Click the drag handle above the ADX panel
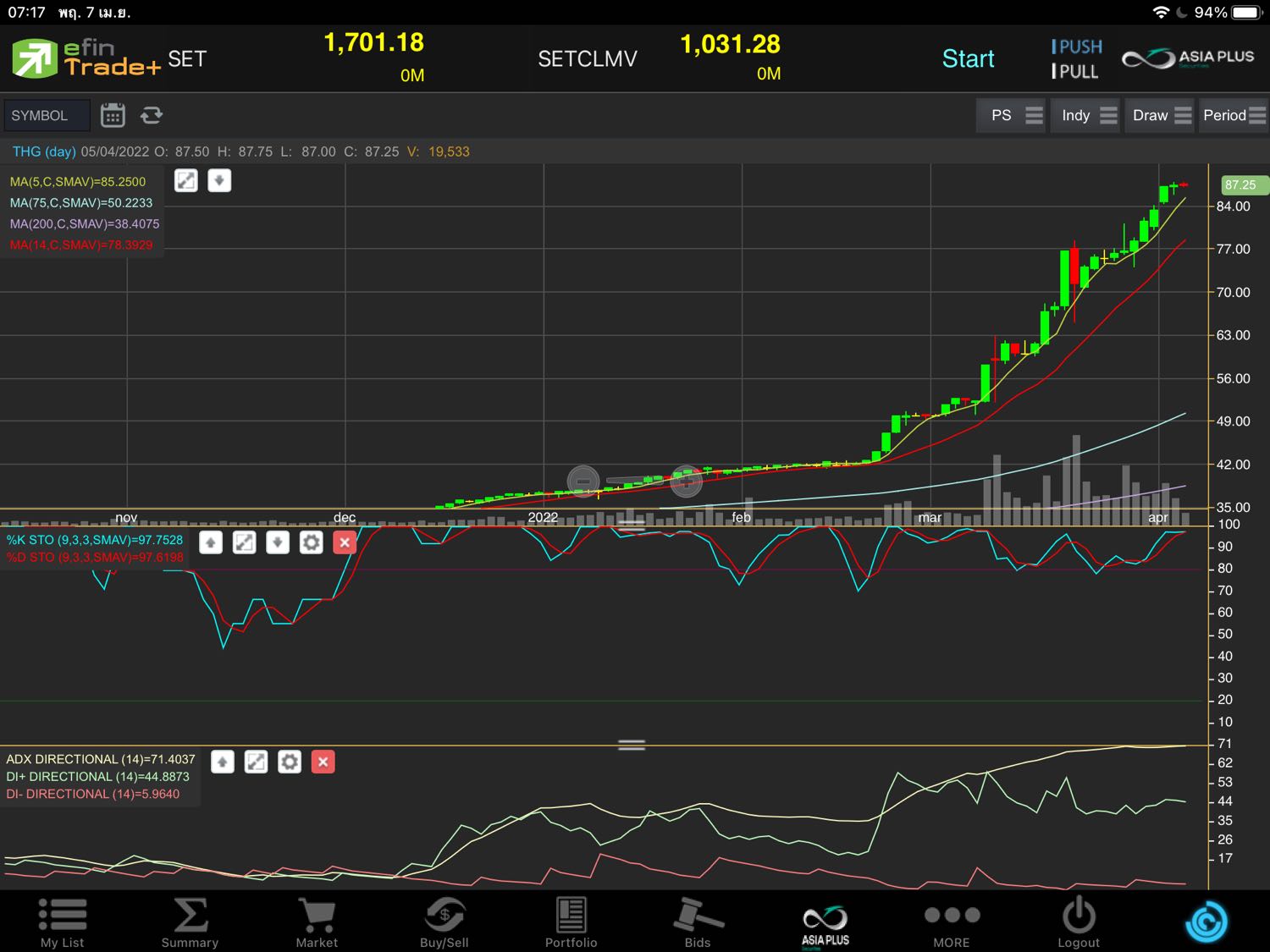 pyautogui.click(x=632, y=745)
